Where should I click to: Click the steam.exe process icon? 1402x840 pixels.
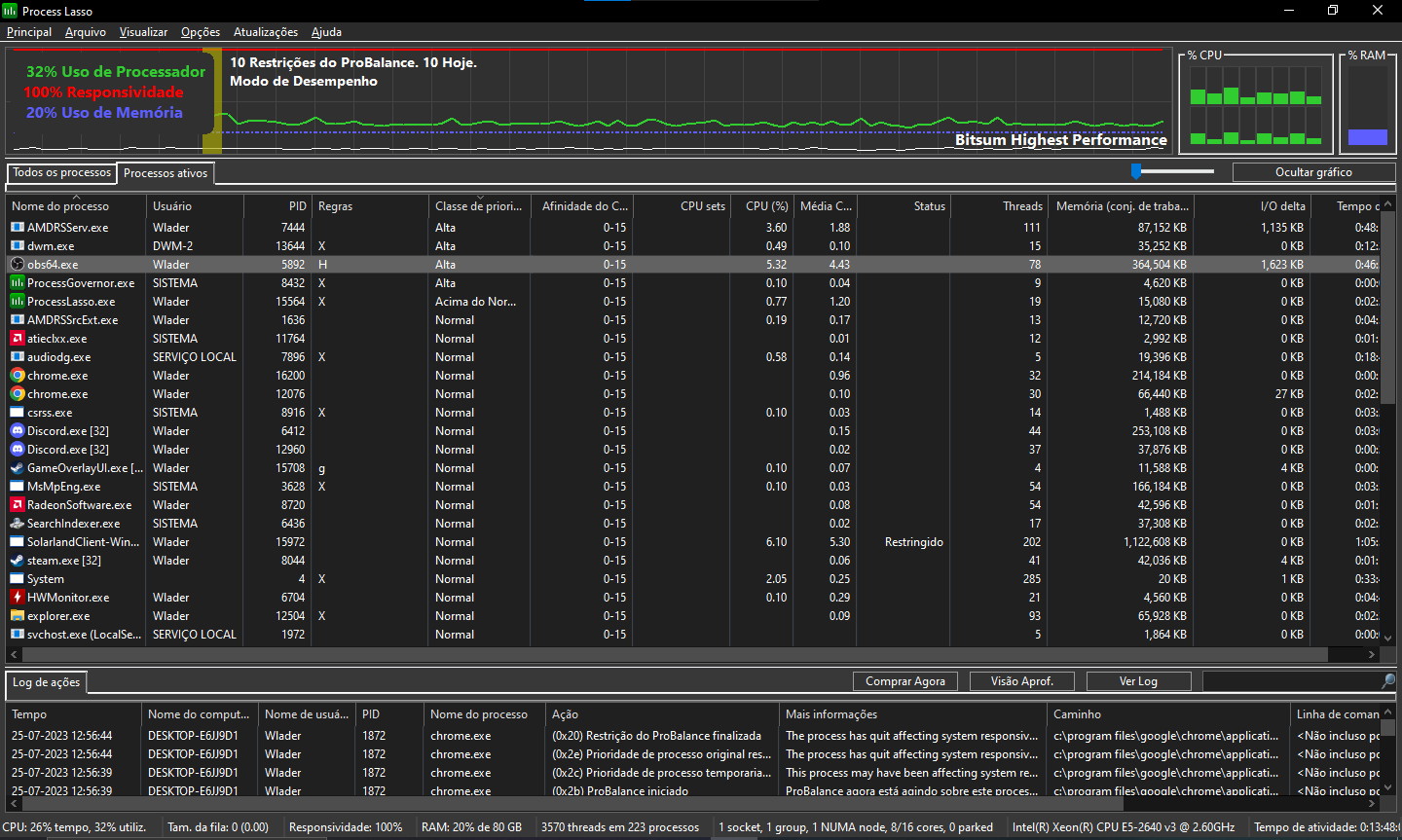(x=18, y=561)
